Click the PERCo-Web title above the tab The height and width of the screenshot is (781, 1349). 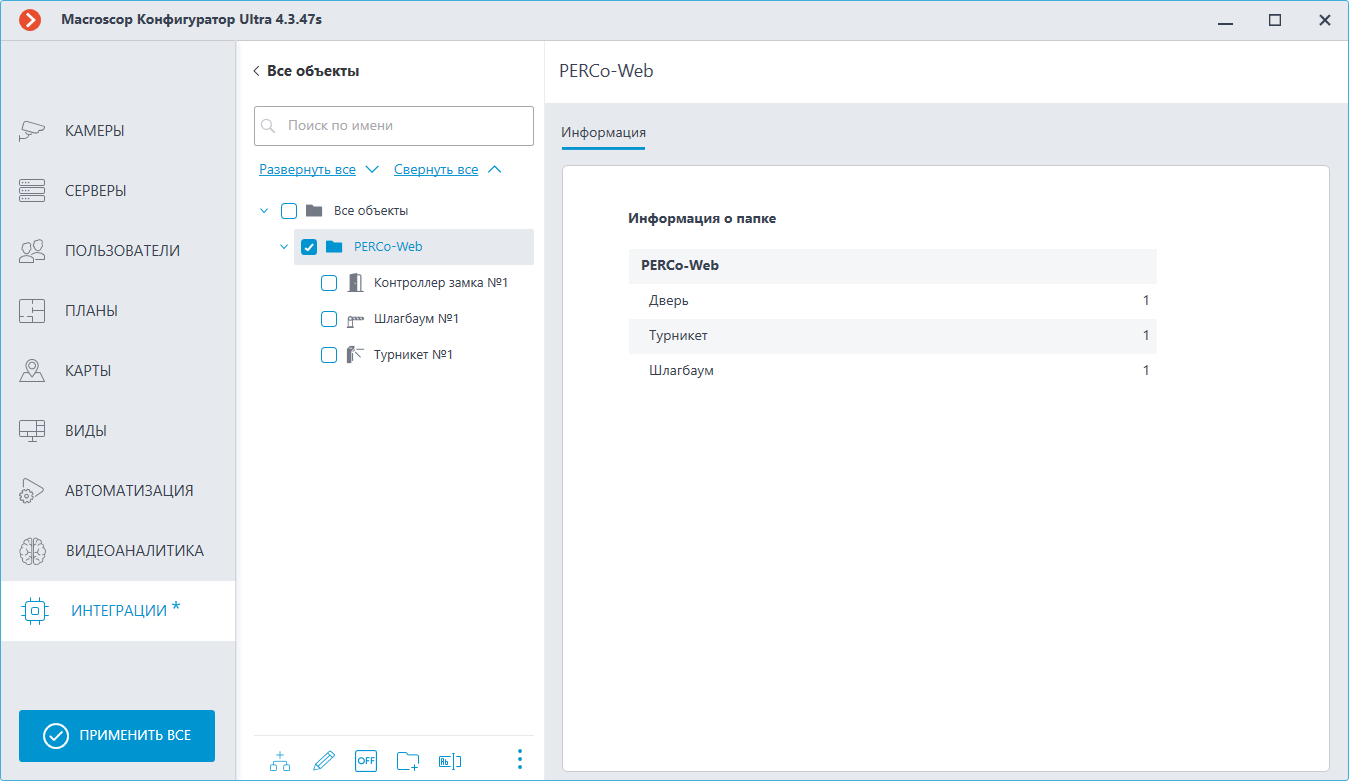coord(606,71)
